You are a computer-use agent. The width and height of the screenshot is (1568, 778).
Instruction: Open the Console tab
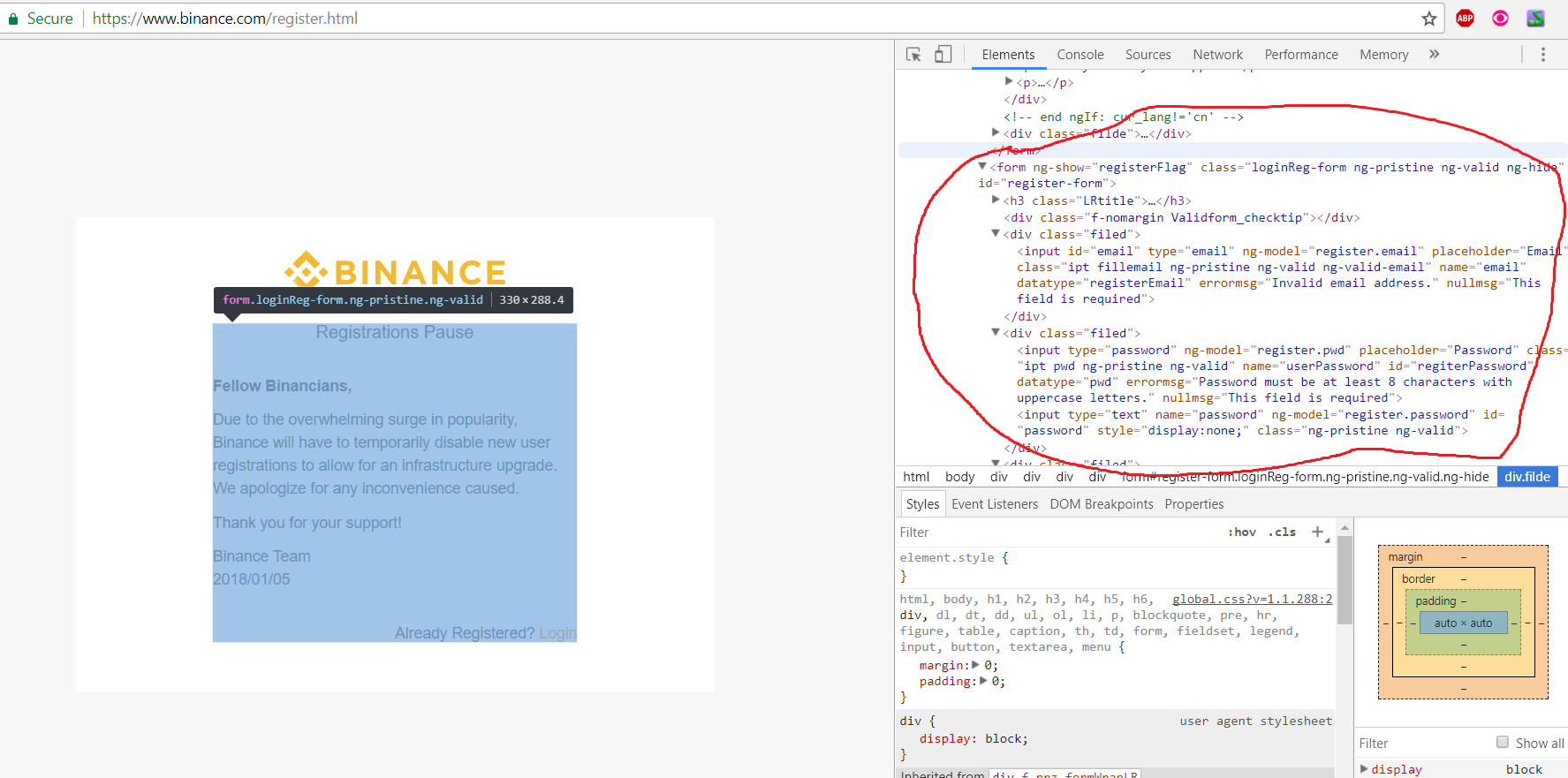click(x=1080, y=55)
